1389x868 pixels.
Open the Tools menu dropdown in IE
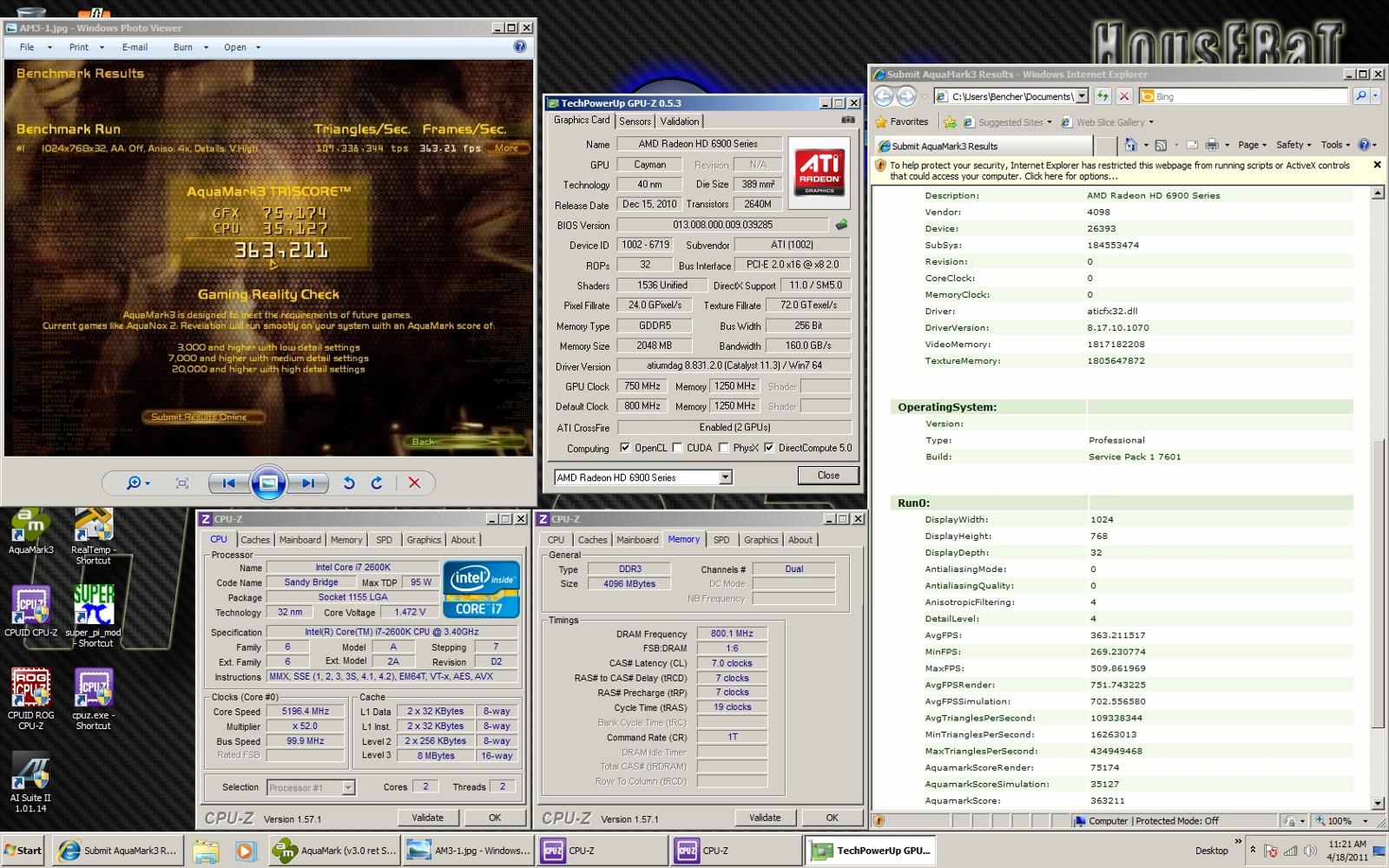tap(1336, 145)
